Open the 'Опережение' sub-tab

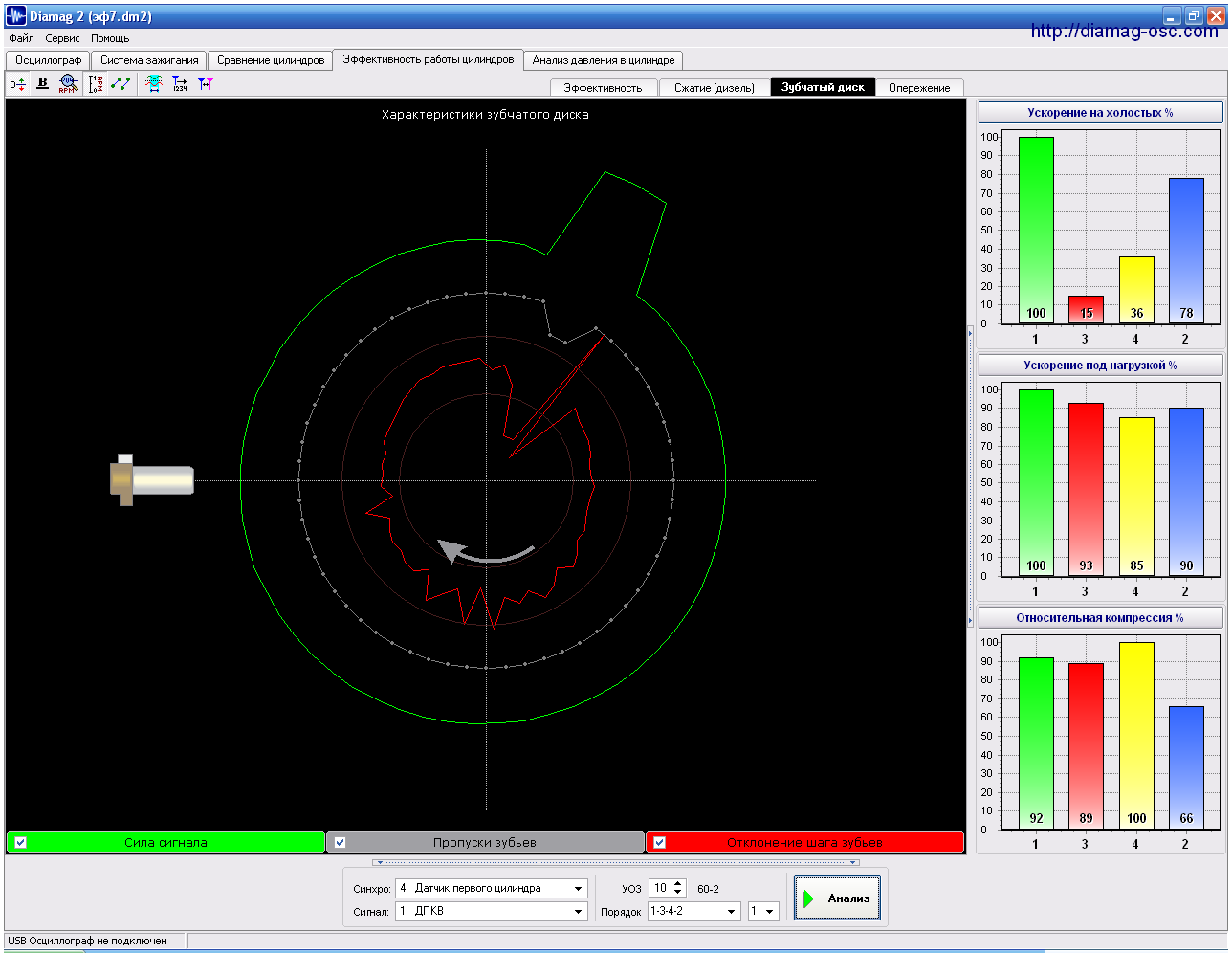(x=919, y=88)
